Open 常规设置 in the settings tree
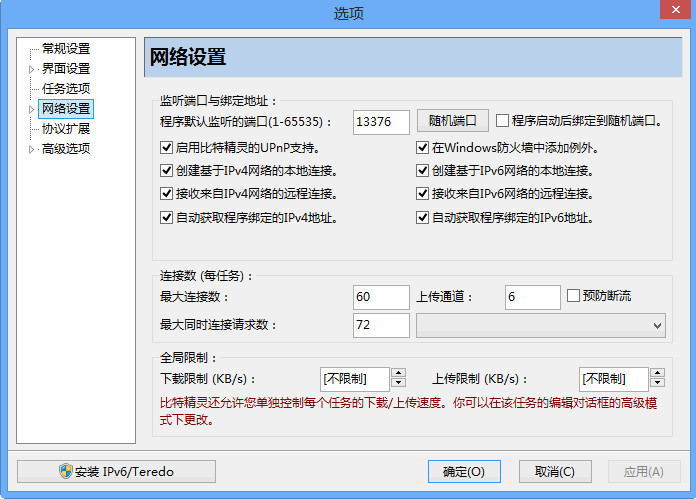This screenshot has height=499, width=696. tap(66, 48)
